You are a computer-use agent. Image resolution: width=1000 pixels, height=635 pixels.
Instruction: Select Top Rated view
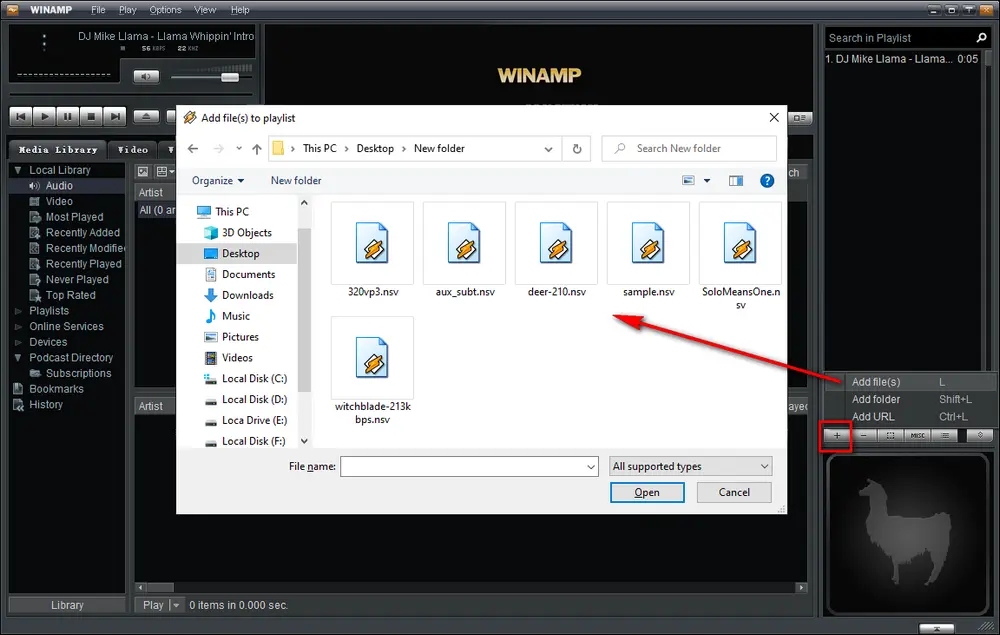pyautogui.click(x=70, y=295)
